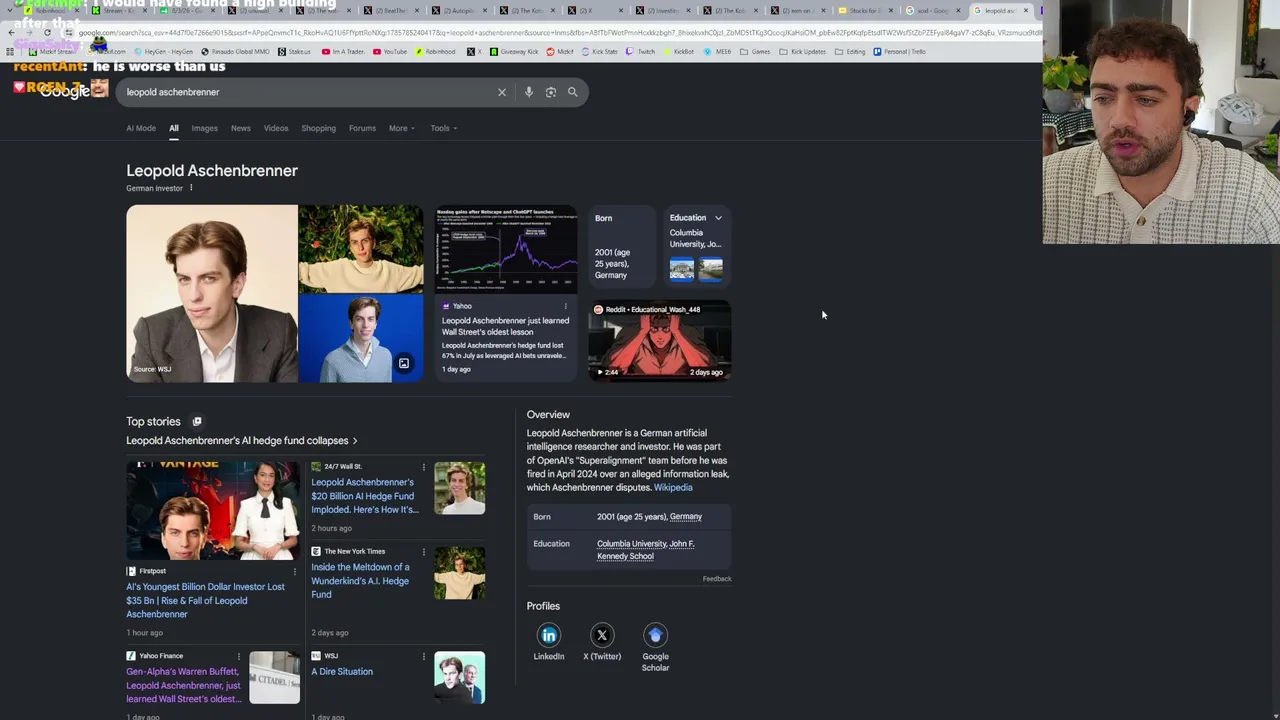Open the Midkif bookmark

pos(561,52)
